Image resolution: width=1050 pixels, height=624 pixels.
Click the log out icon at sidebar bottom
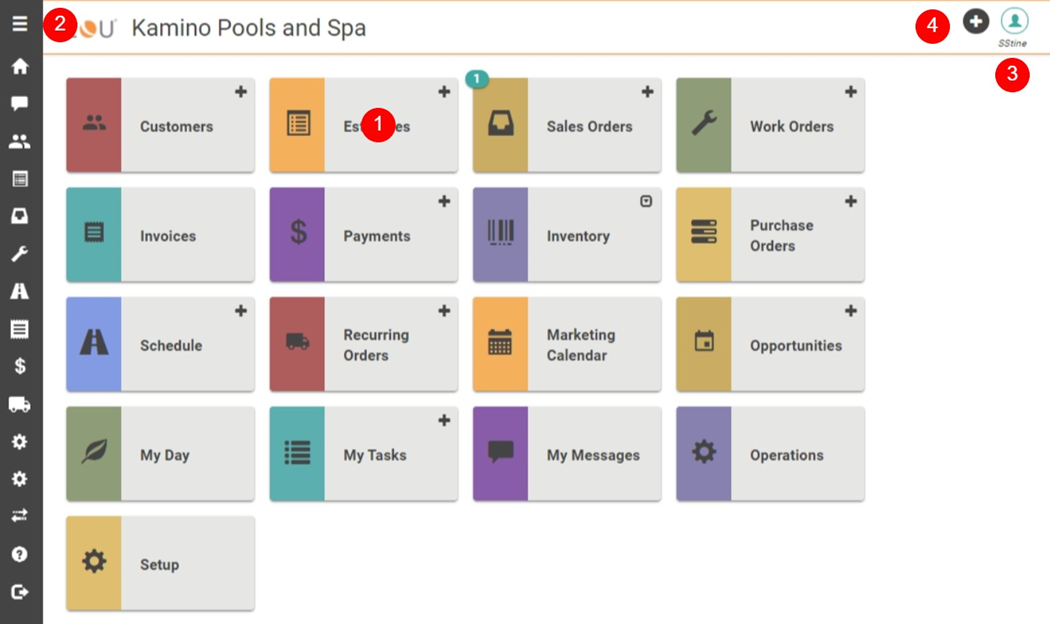coord(20,592)
